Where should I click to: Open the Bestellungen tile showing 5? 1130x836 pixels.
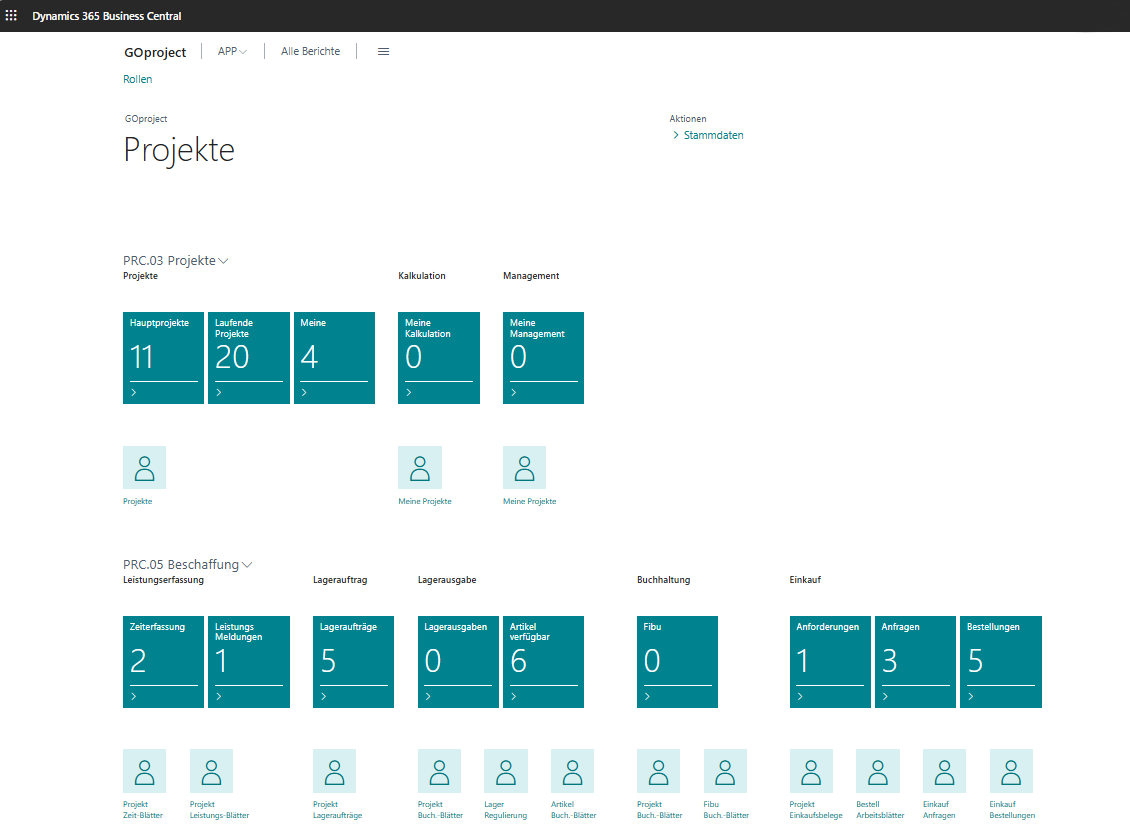click(x=1001, y=662)
